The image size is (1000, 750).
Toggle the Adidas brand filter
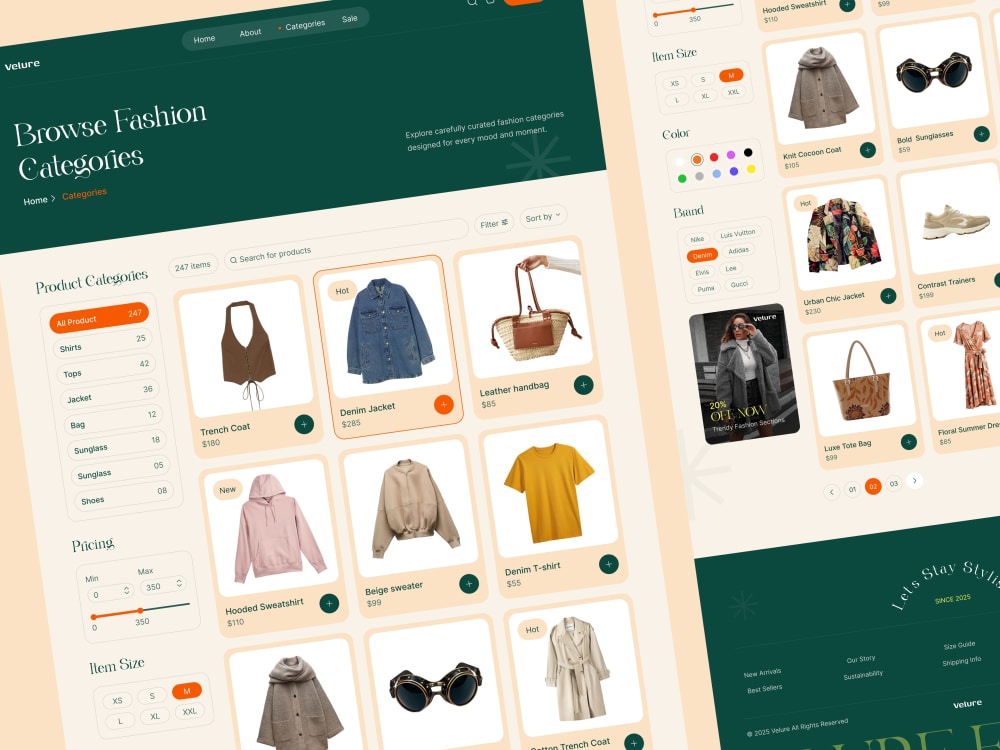point(739,251)
